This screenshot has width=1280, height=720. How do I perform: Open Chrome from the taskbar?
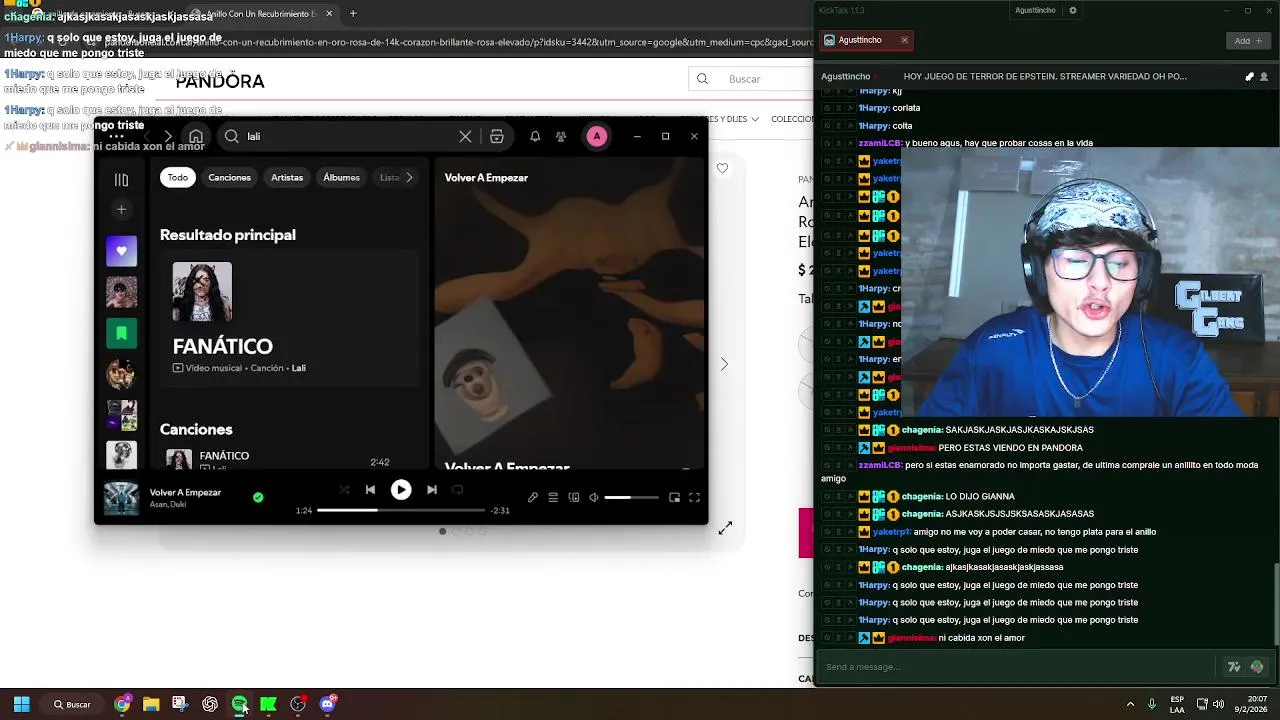pyautogui.click(x=122, y=704)
